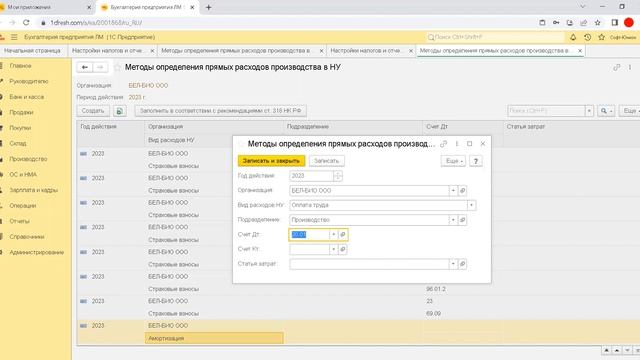Click Записать button in dialog
This screenshot has width=640, height=360.
[x=327, y=161]
